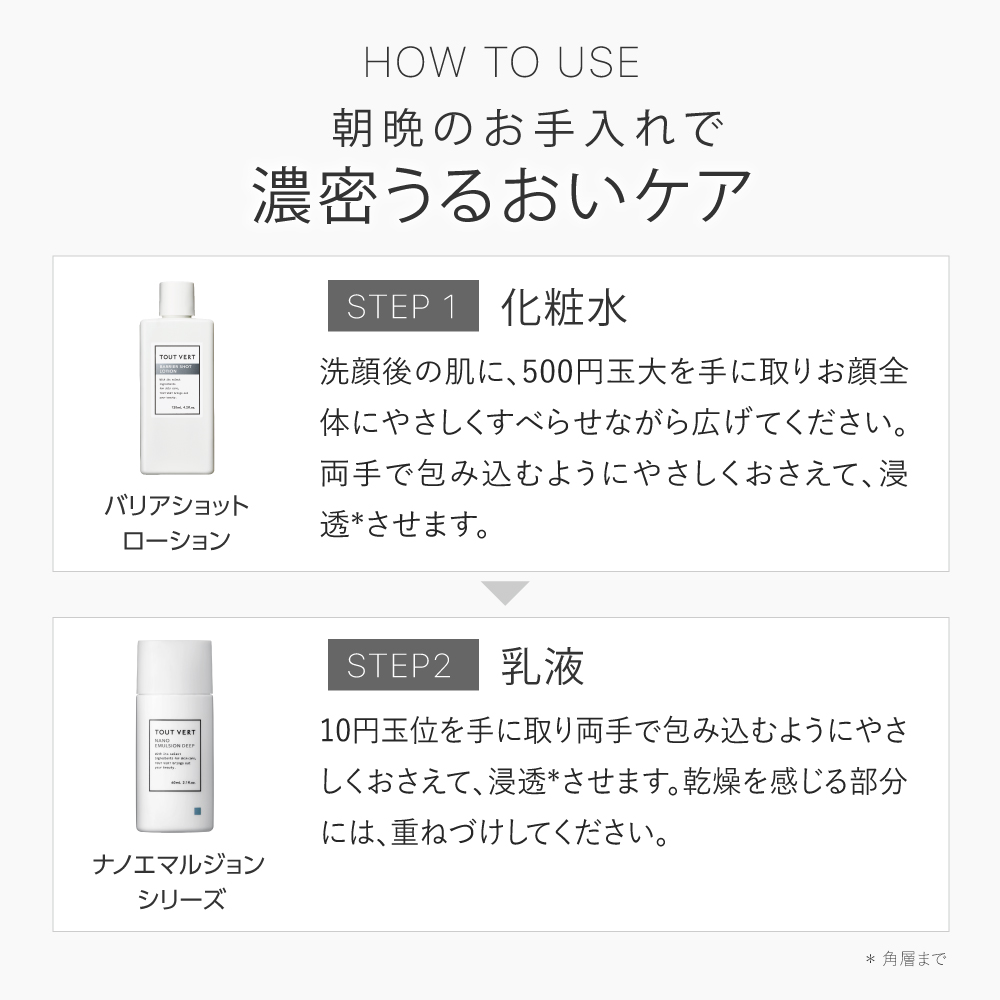Select the STEP2 badge
The height and width of the screenshot is (1000, 1000).
click(x=403, y=665)
